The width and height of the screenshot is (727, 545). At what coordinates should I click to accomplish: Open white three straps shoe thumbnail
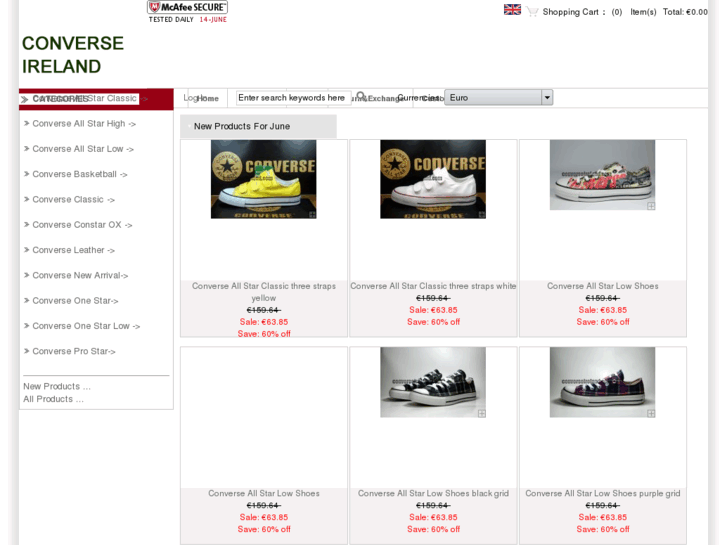tap(433, 179)
